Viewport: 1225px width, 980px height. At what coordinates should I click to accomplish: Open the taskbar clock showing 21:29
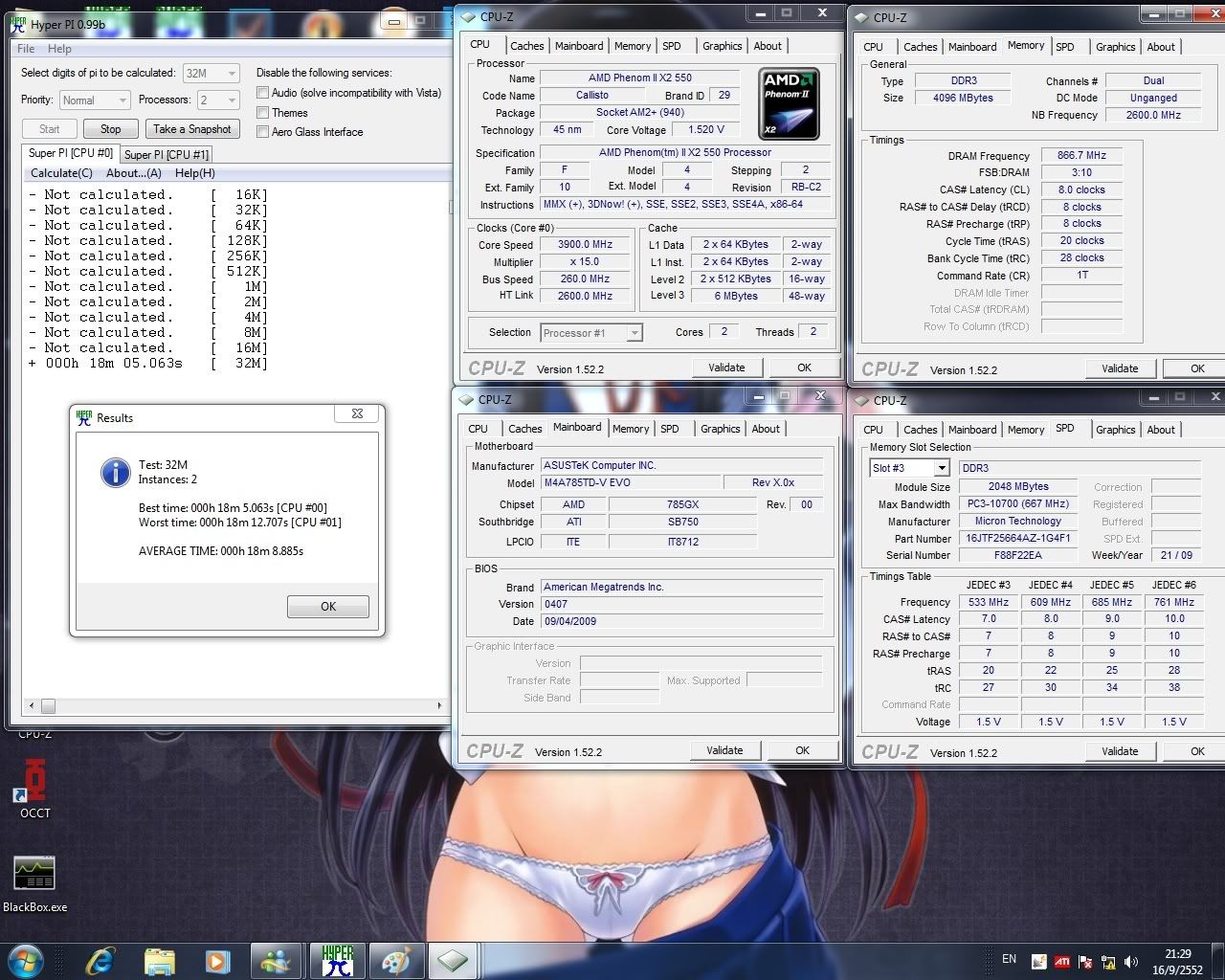click(x=1177, y=962)
